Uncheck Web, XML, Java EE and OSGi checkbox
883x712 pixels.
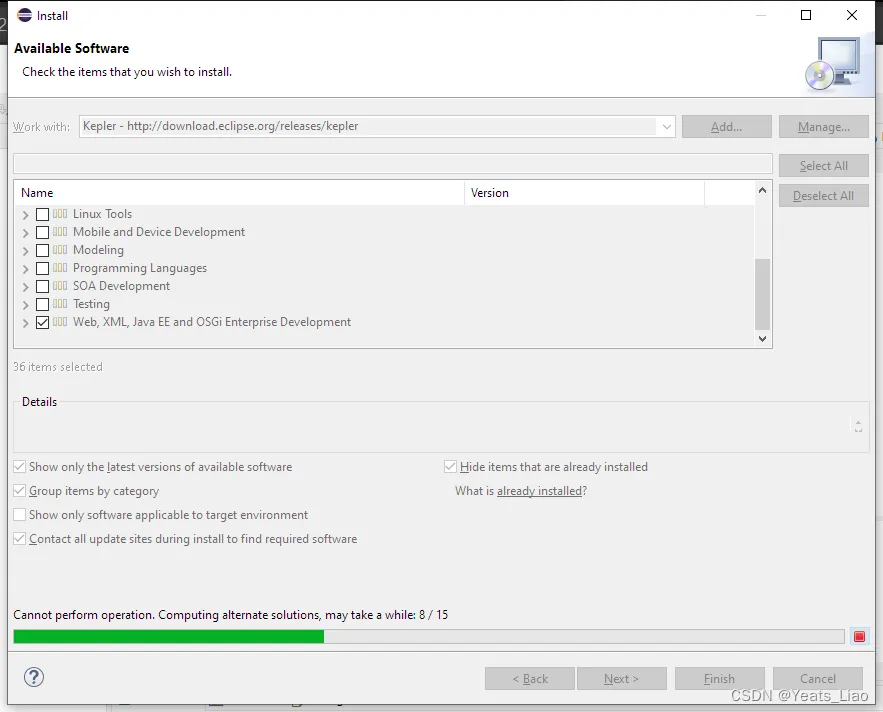(x=42, y=322)
